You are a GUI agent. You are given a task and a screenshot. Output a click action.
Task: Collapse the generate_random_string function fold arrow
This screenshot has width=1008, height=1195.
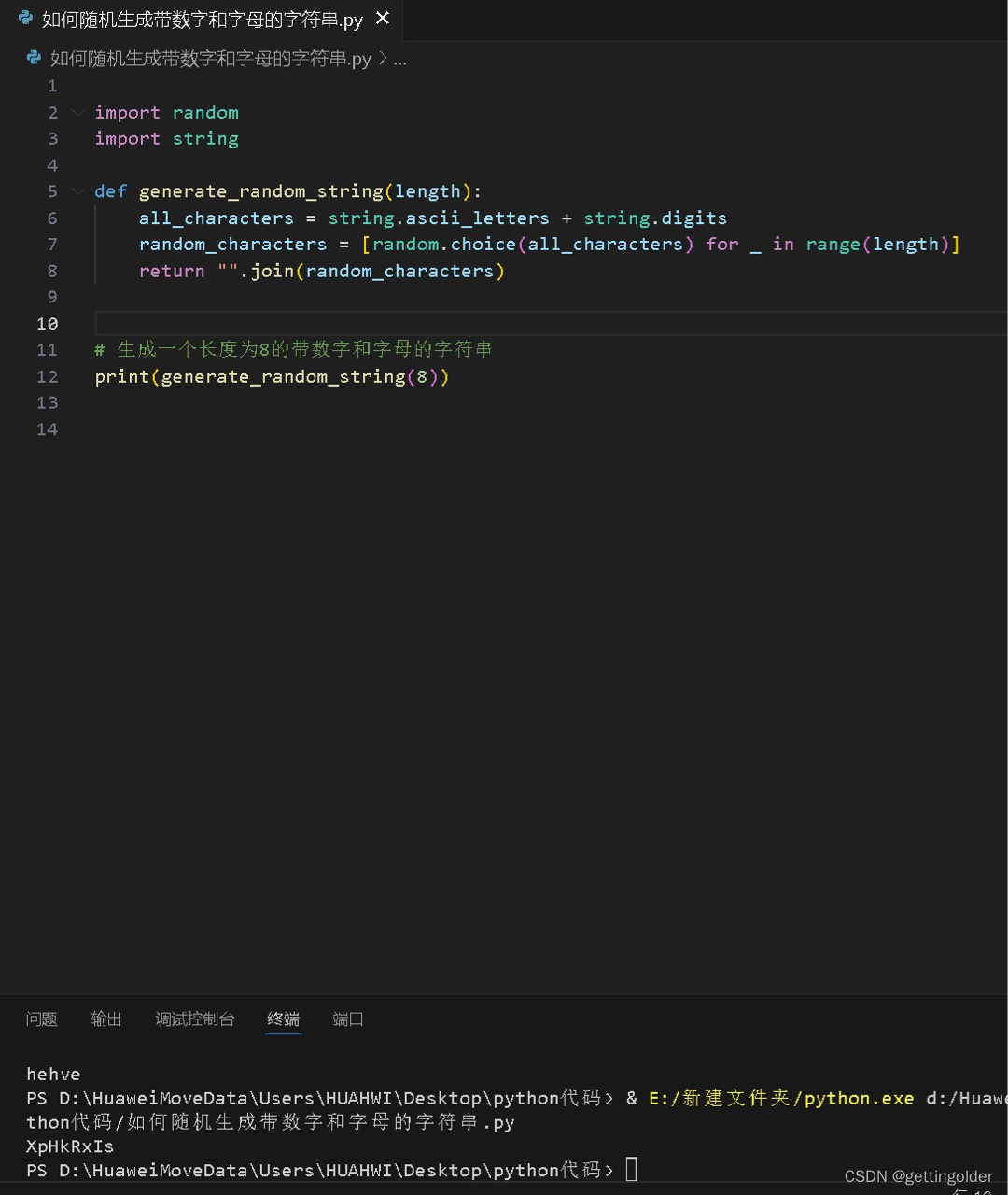77,191
